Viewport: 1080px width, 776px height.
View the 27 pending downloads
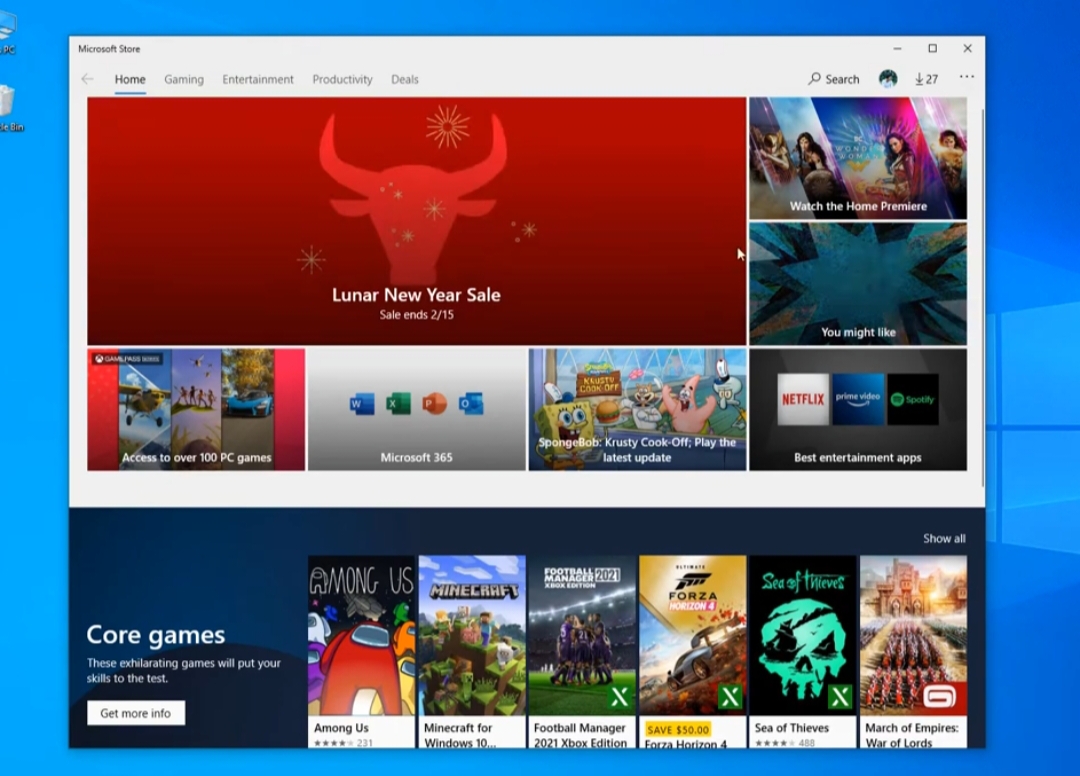[926, 79]
